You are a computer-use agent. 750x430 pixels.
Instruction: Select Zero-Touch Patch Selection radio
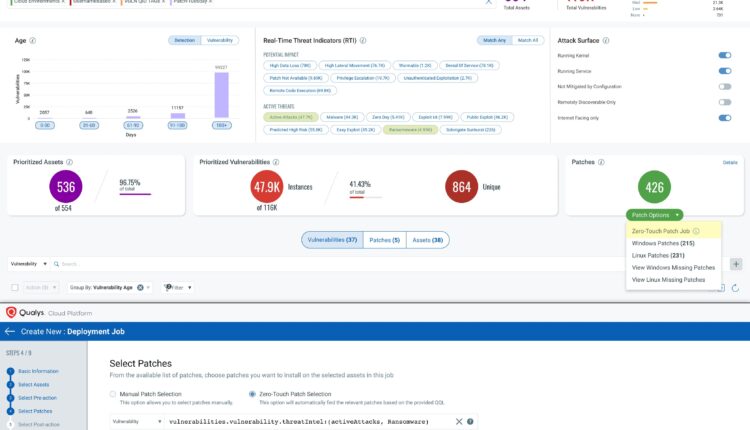[x=252, y=394]
